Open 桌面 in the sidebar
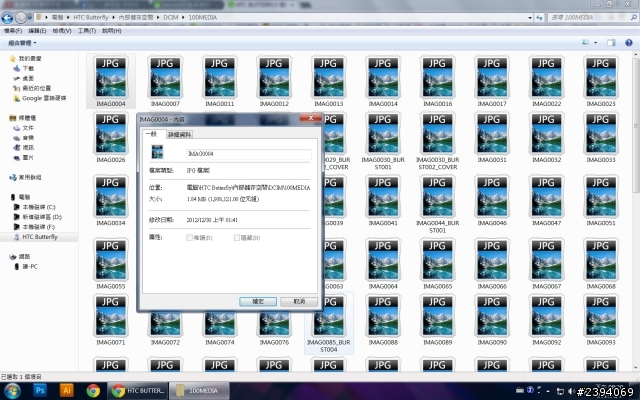640x400 pixels. pos(28,78)
